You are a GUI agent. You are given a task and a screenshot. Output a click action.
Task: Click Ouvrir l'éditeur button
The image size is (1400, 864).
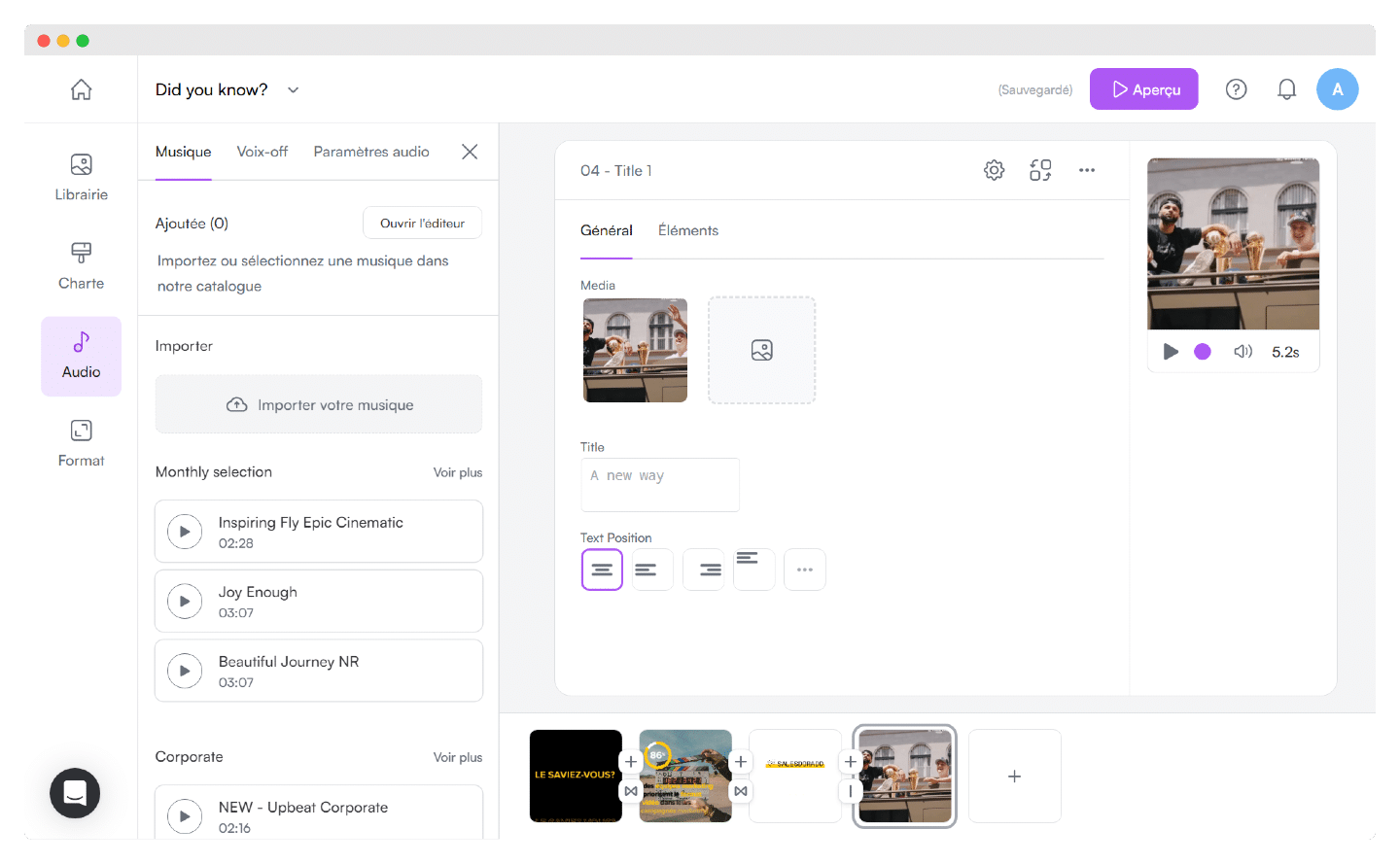(423, 223)
